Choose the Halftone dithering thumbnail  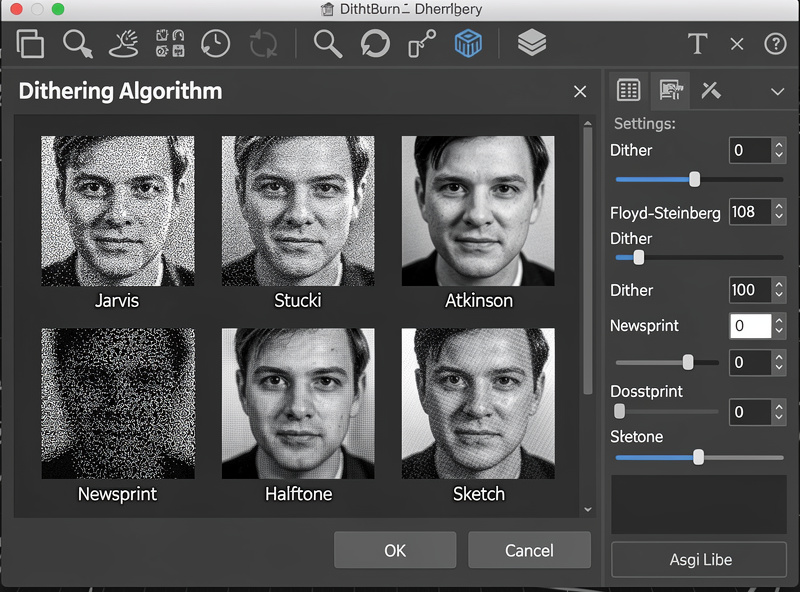point(298,403)
